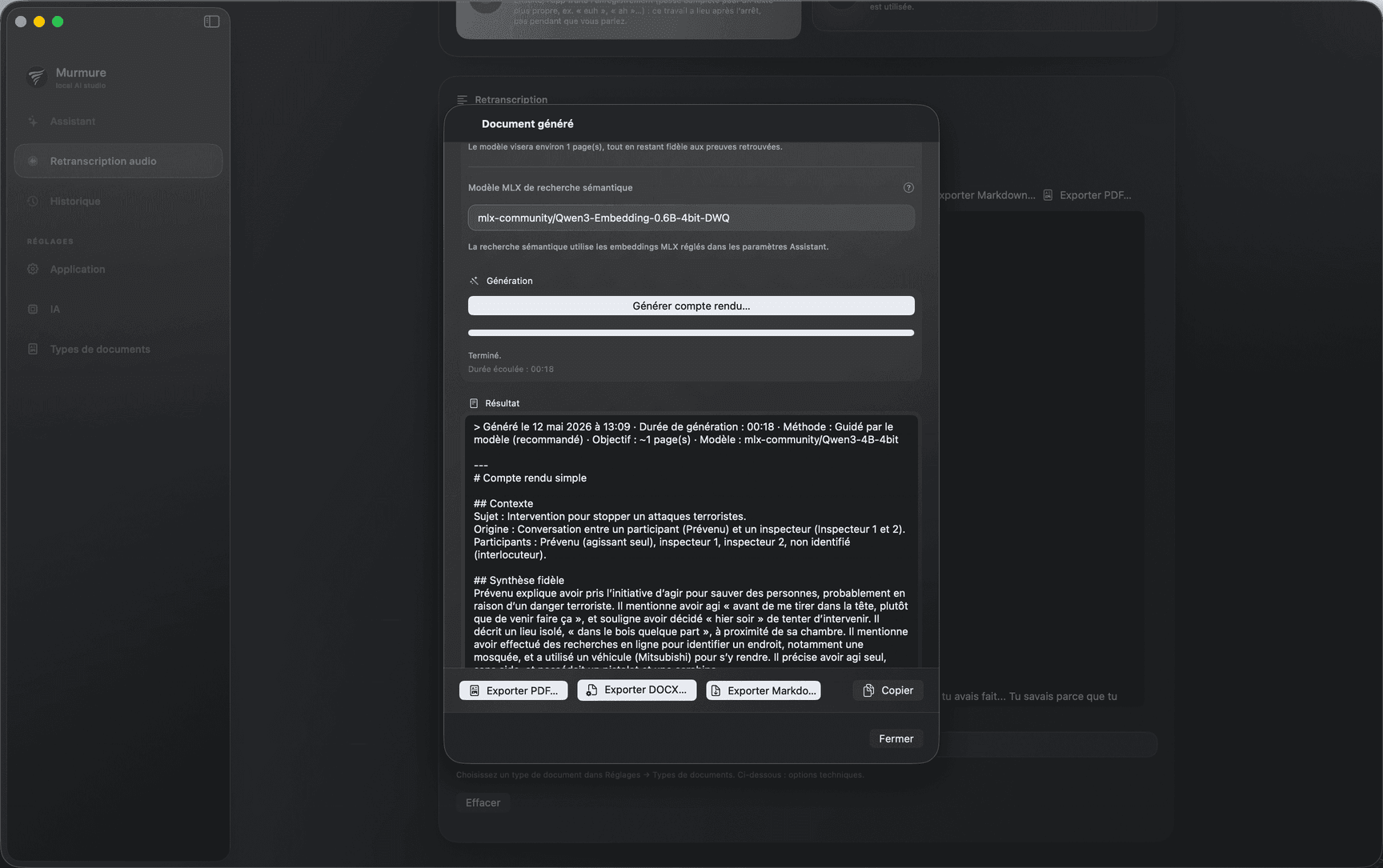Click the '# Compte rendu simple' heading text
Screen dimensions: 1383x868
coord(530,478)
